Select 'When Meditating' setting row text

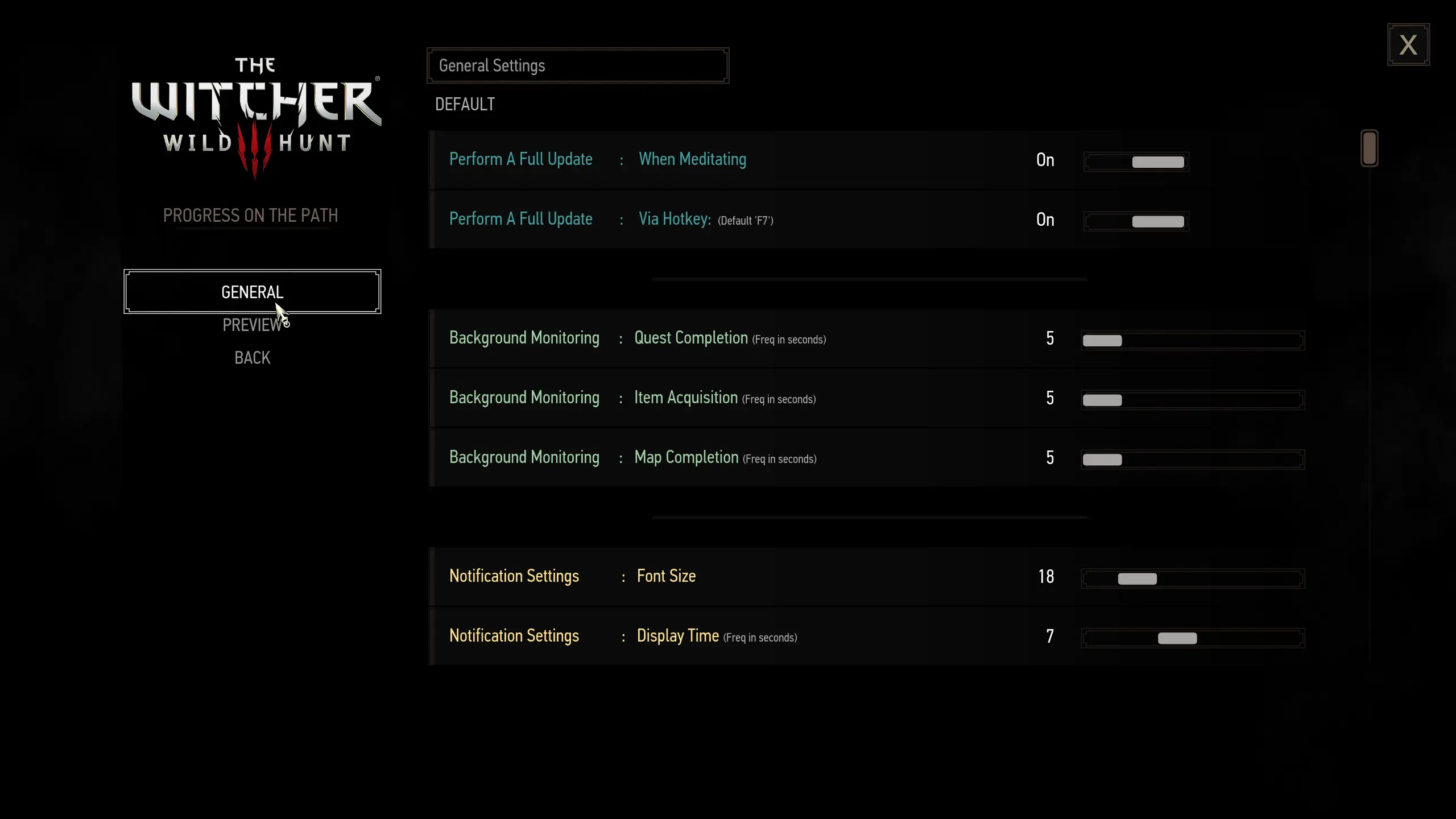click(692, 159)
